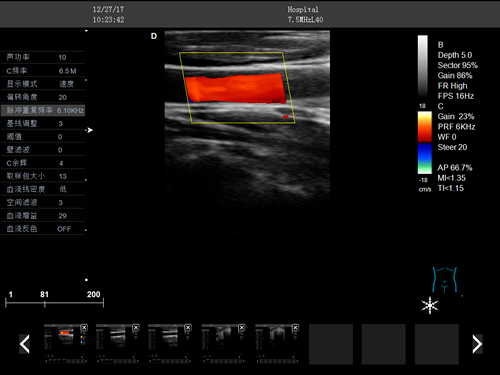Open the abdomen body mark icon
This screenshot has height=375, width=500.
tap(444, 280)
